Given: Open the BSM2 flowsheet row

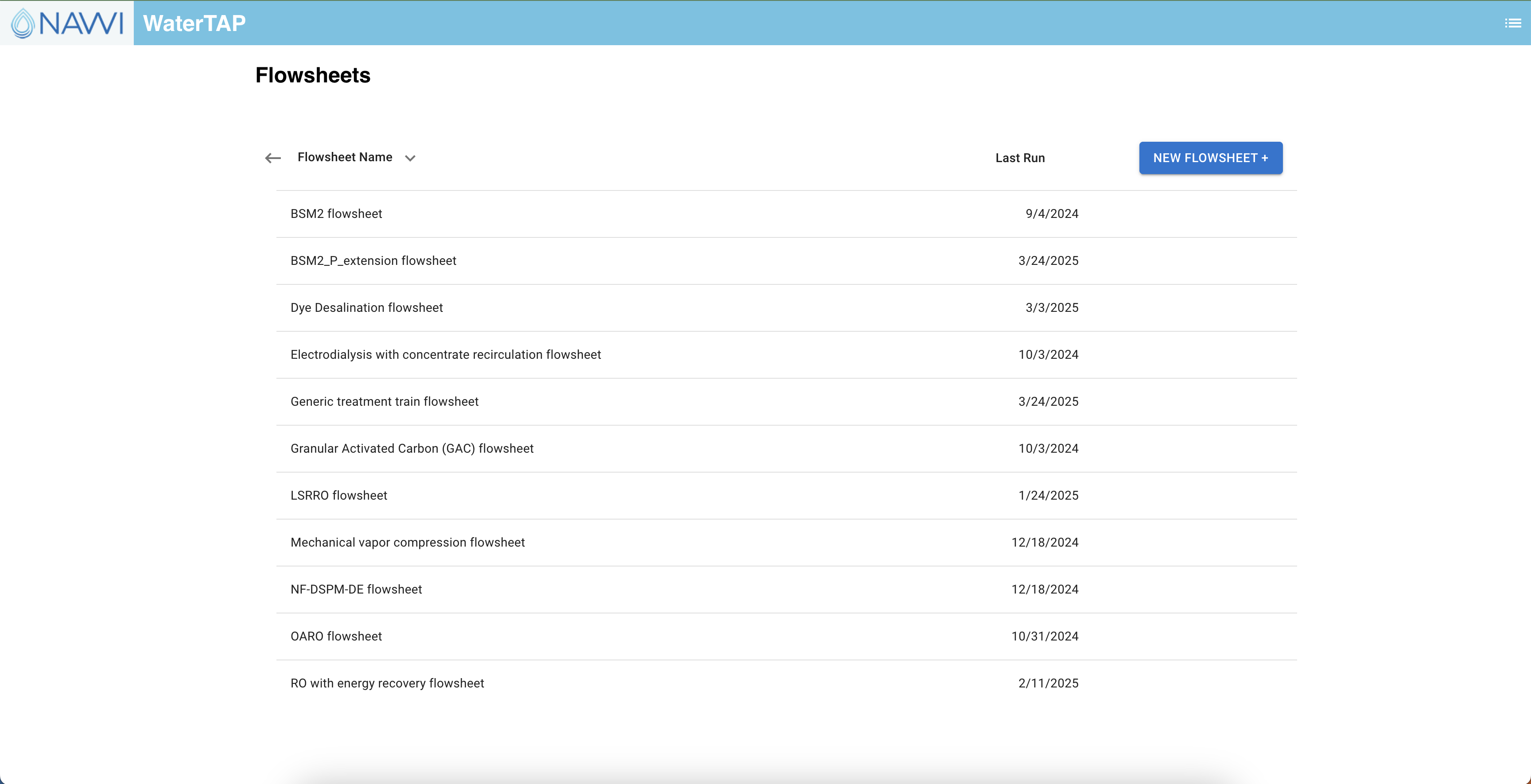Looking at the screenshot, I should 786,214.
